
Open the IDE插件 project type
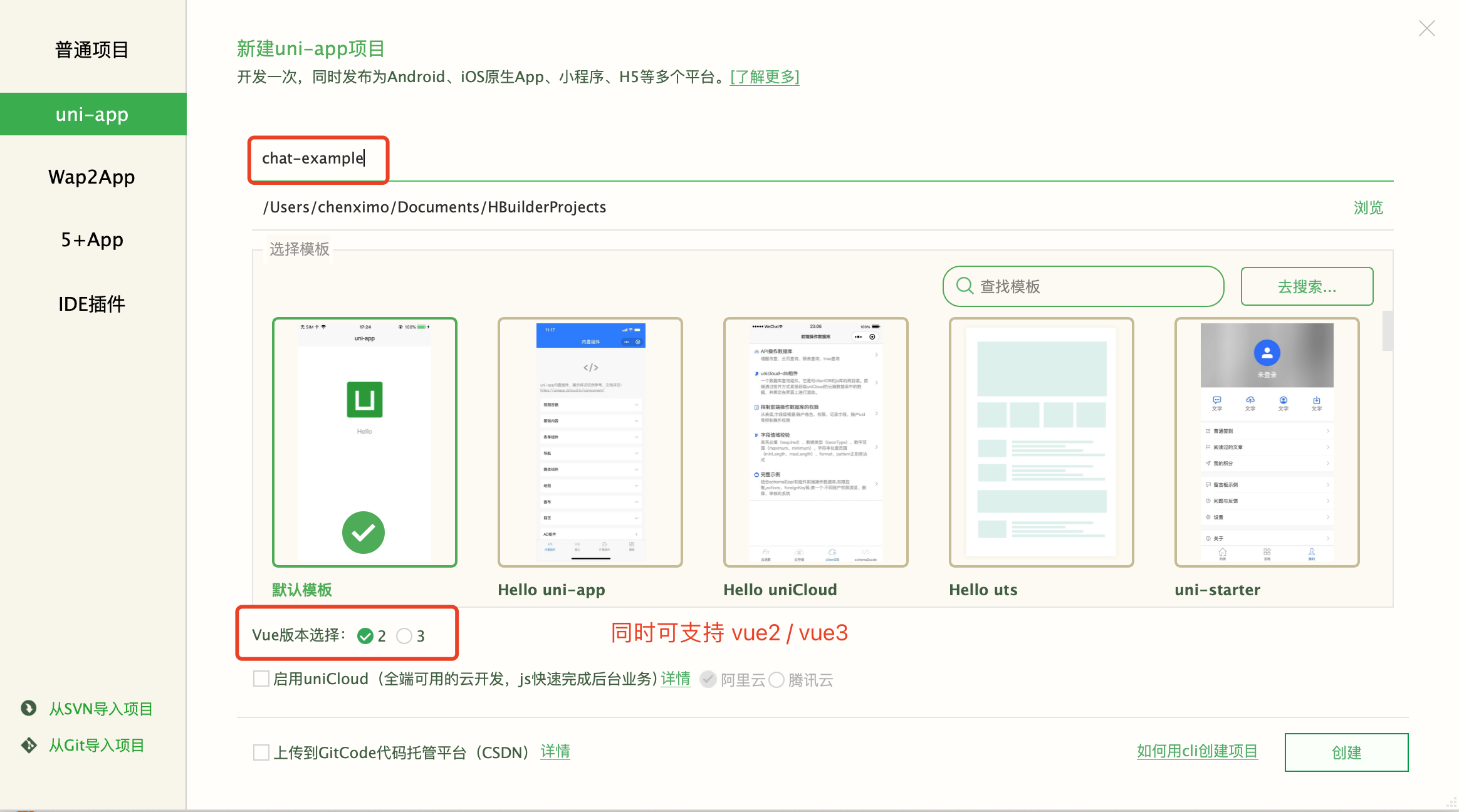[92, 304]
